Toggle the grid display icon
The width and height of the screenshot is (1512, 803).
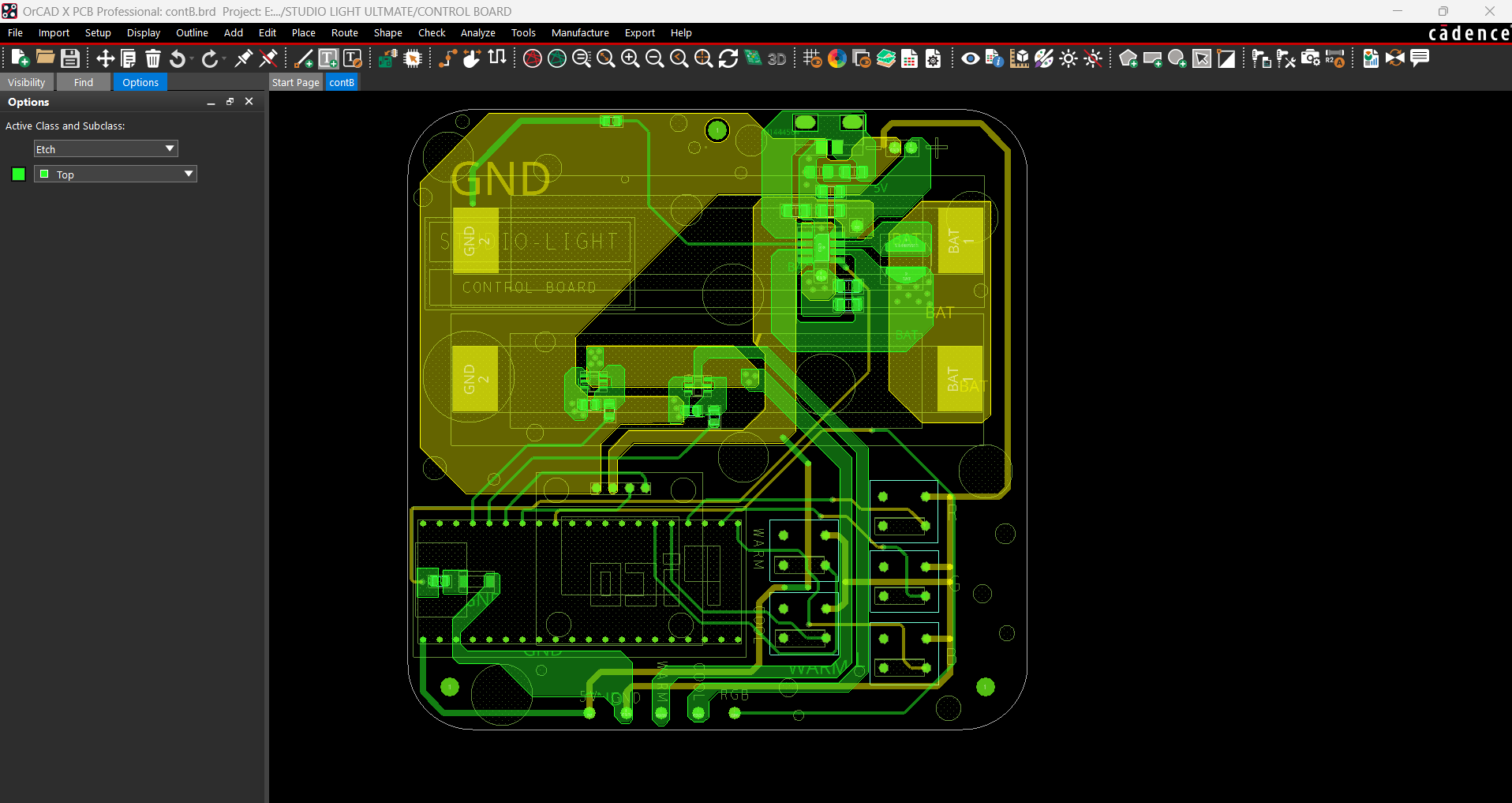click(812, 58)
